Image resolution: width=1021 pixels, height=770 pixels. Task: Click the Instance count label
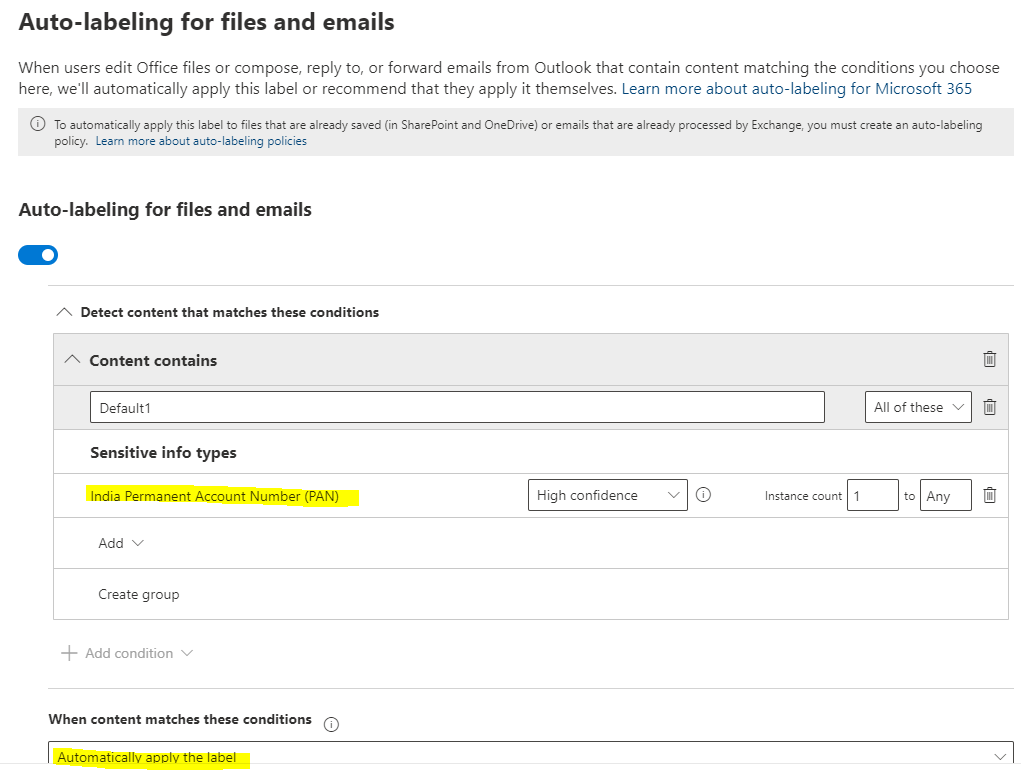tap(803, 496)
